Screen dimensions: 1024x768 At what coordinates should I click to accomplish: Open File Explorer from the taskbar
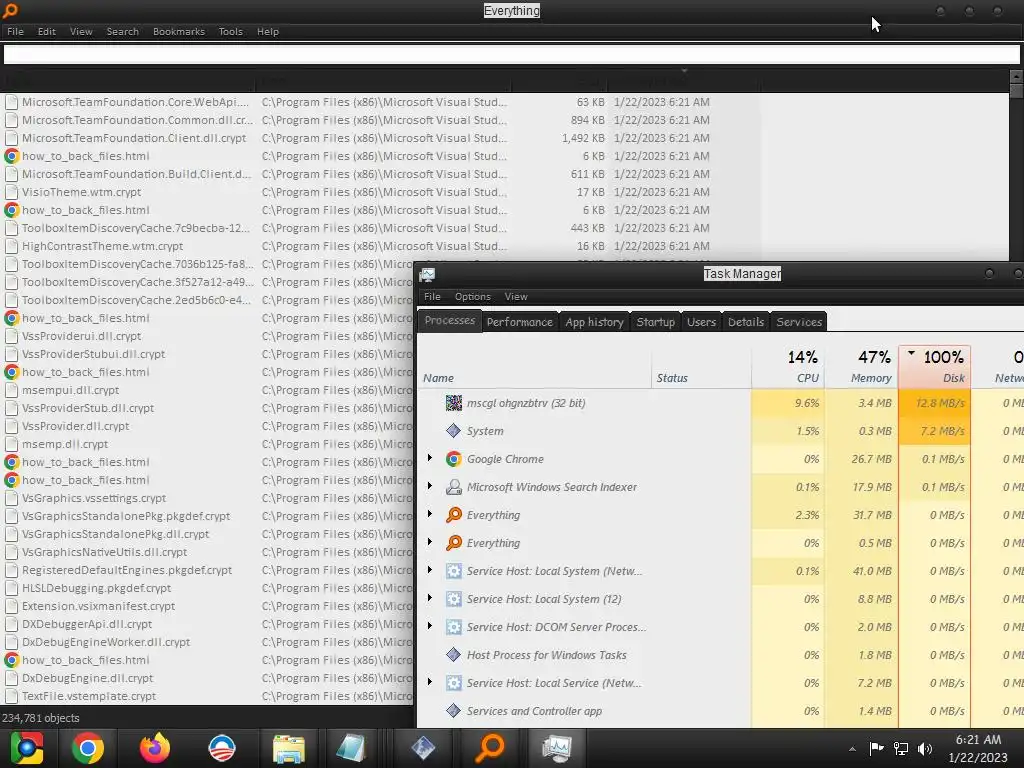click(289, 748)
